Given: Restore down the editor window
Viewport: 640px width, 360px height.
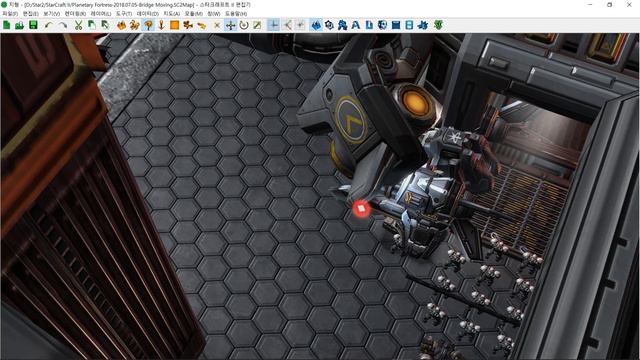Looking at the screenshot, I should 609,4.
